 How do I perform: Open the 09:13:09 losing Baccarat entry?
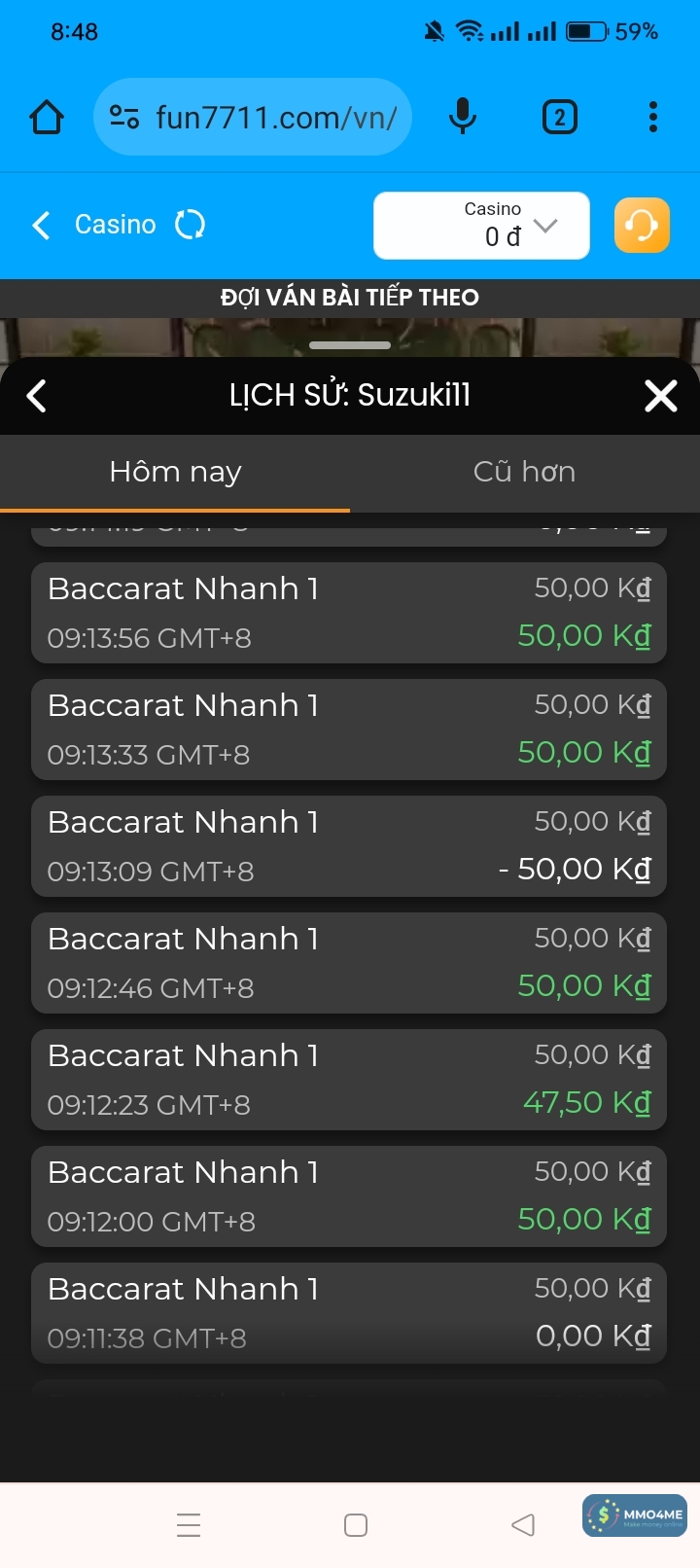pyautogui.click(x=349, y=846)
